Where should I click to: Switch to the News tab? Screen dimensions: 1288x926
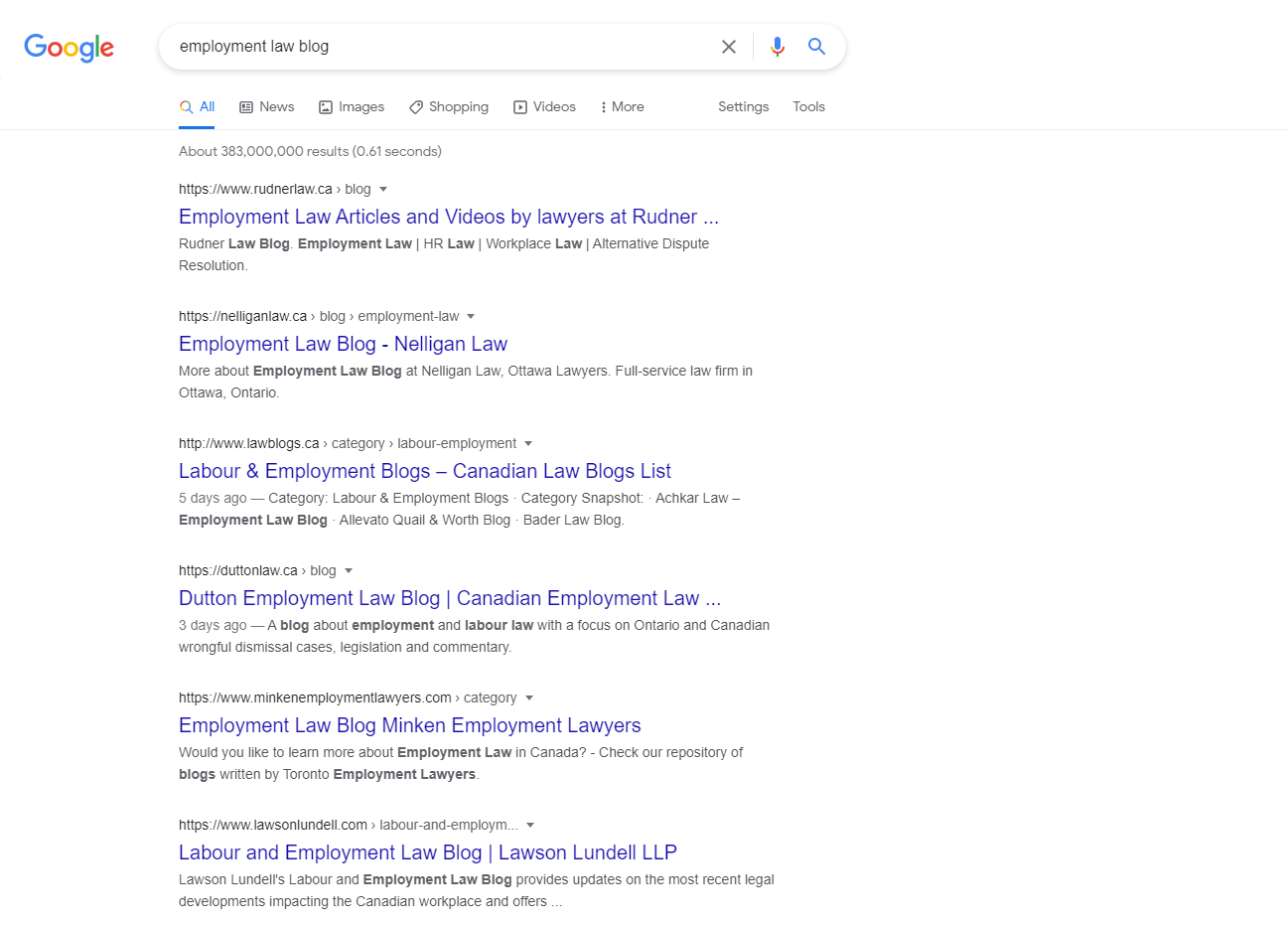pyautogui.click(x=266, y=106)
